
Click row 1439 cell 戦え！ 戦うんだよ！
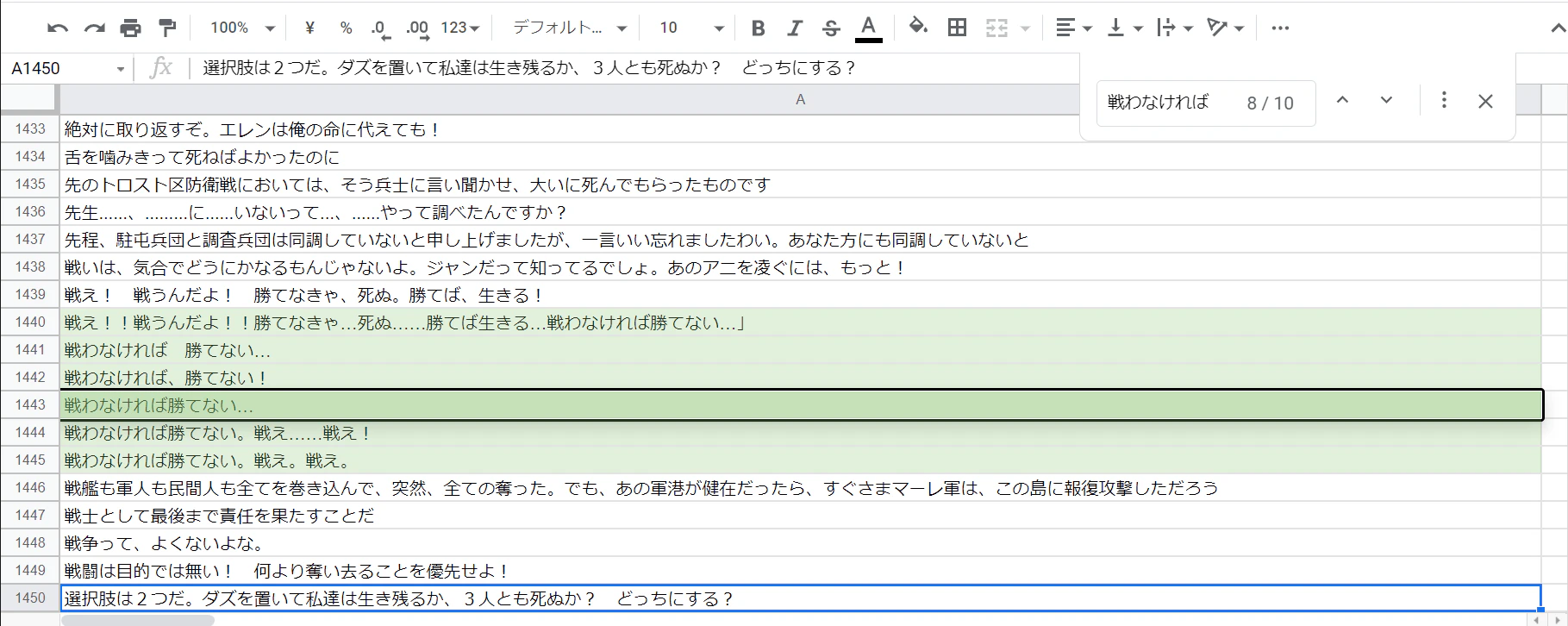[x=800, y=295]
